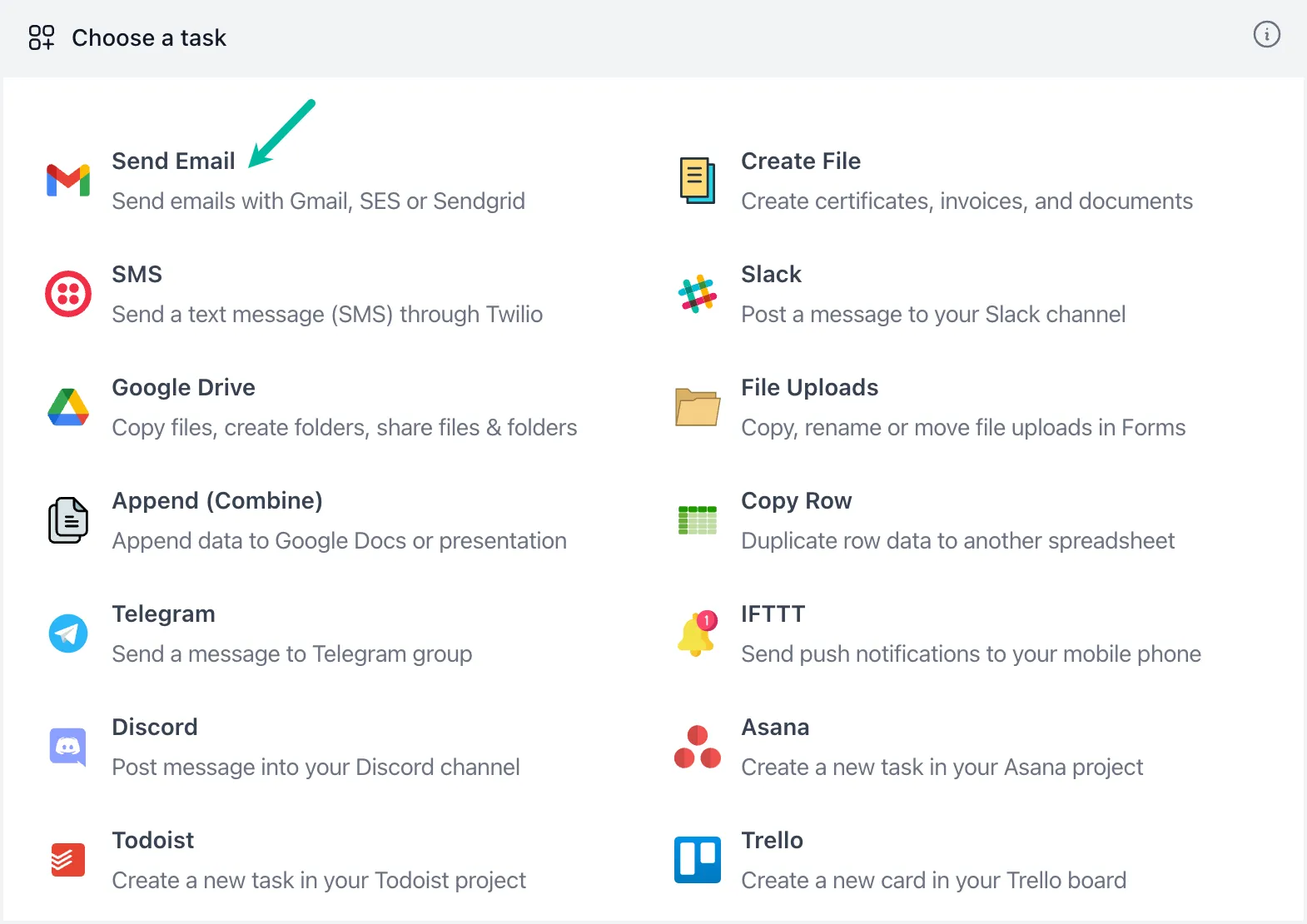This screenshot has height=924, width=1307.
Task: Click 'Send push notifications to your mobile phone'
Action: 972,653
